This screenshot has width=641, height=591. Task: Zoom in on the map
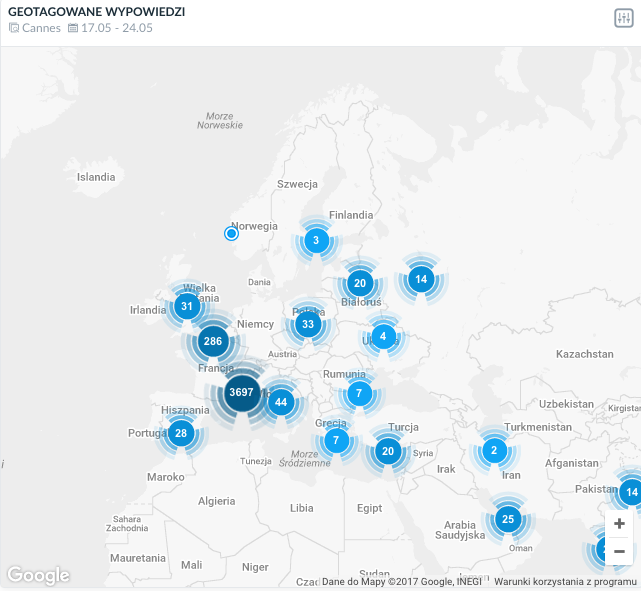pyautogui.click(x=619, y=524)
